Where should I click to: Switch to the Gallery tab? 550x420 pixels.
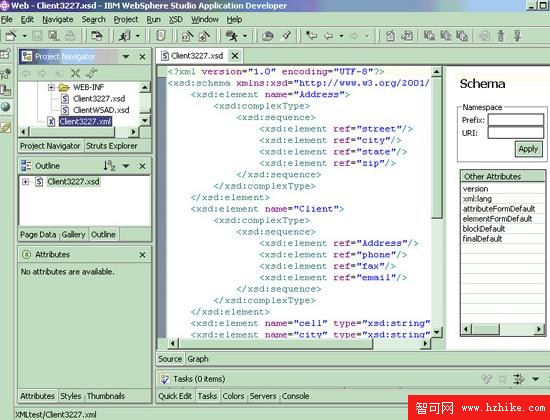click(73, 234)
